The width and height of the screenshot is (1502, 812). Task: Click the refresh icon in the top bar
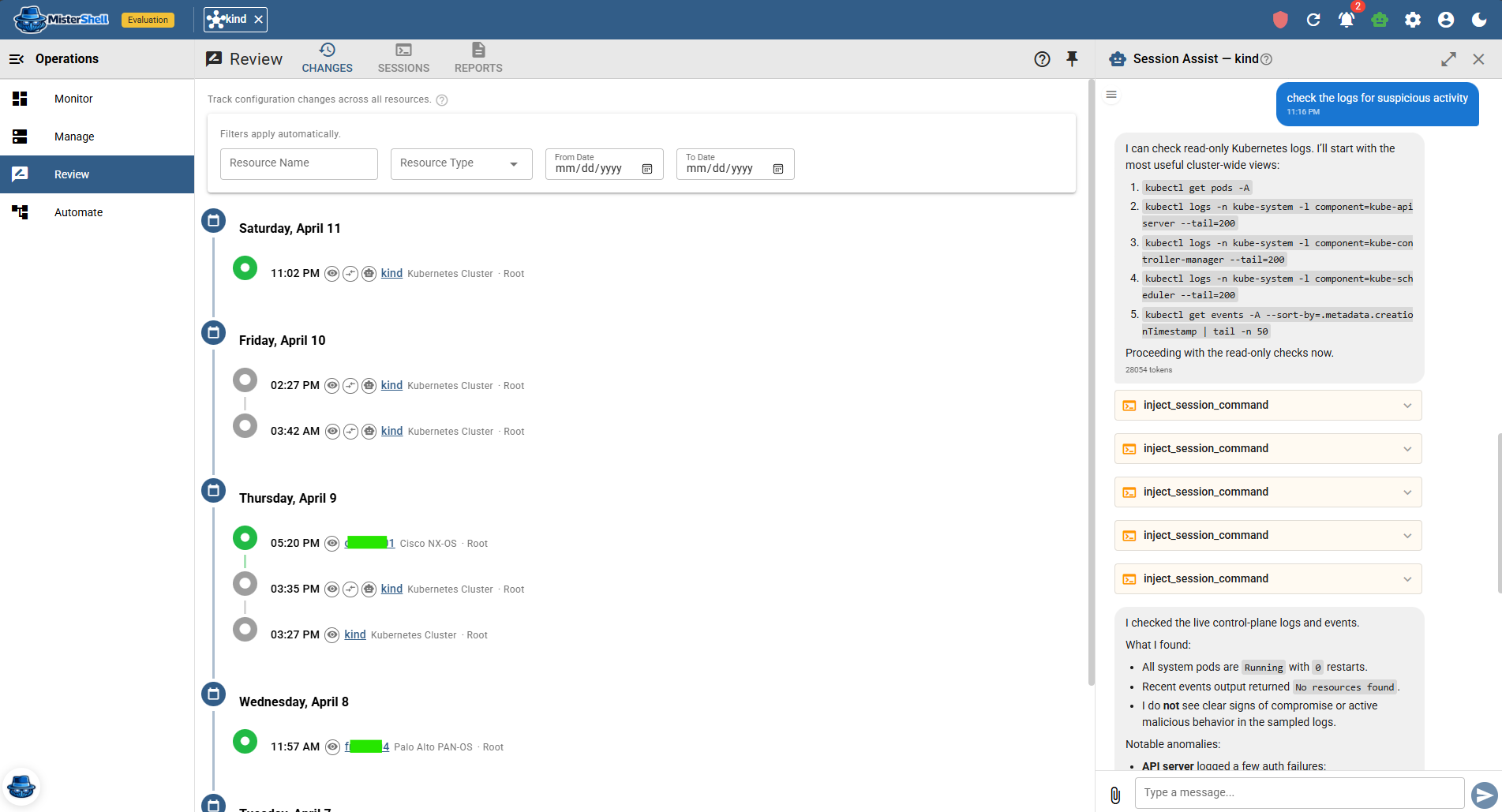(1313, 20)
